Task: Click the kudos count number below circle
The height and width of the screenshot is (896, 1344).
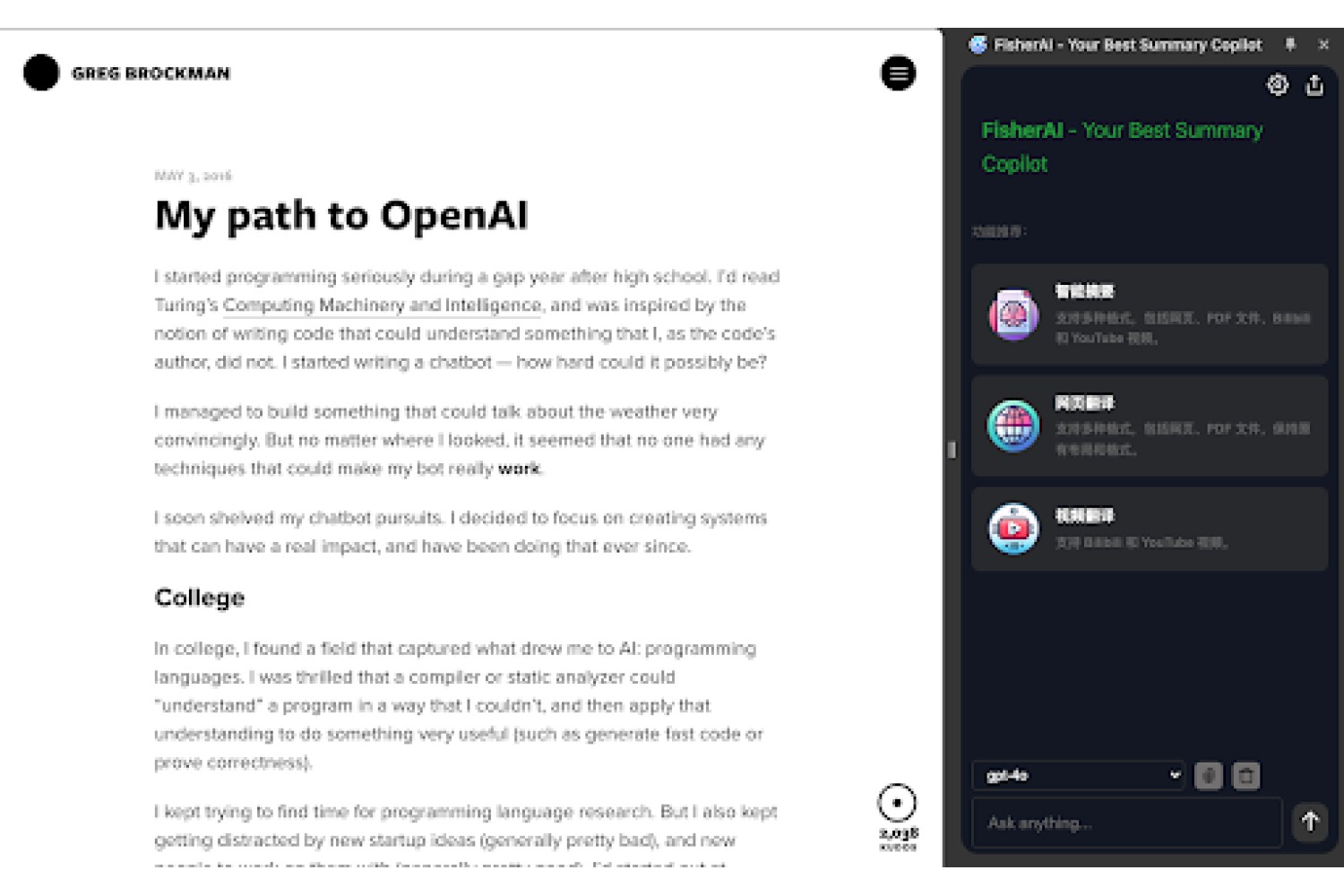Action: pos(899,833)
